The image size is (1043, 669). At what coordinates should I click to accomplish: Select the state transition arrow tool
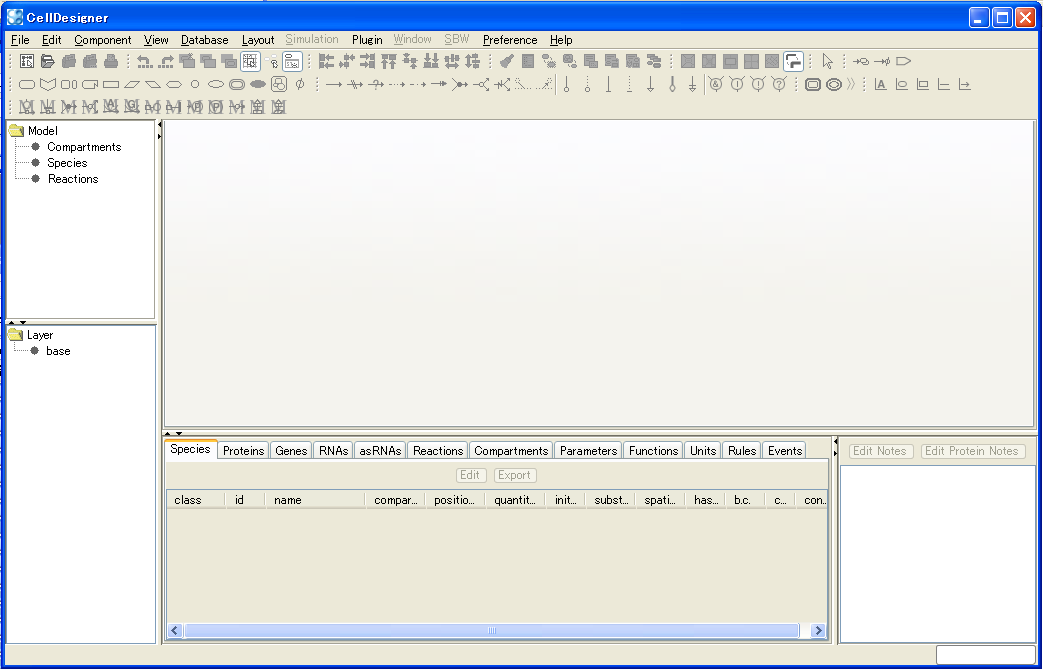[334, 84]
